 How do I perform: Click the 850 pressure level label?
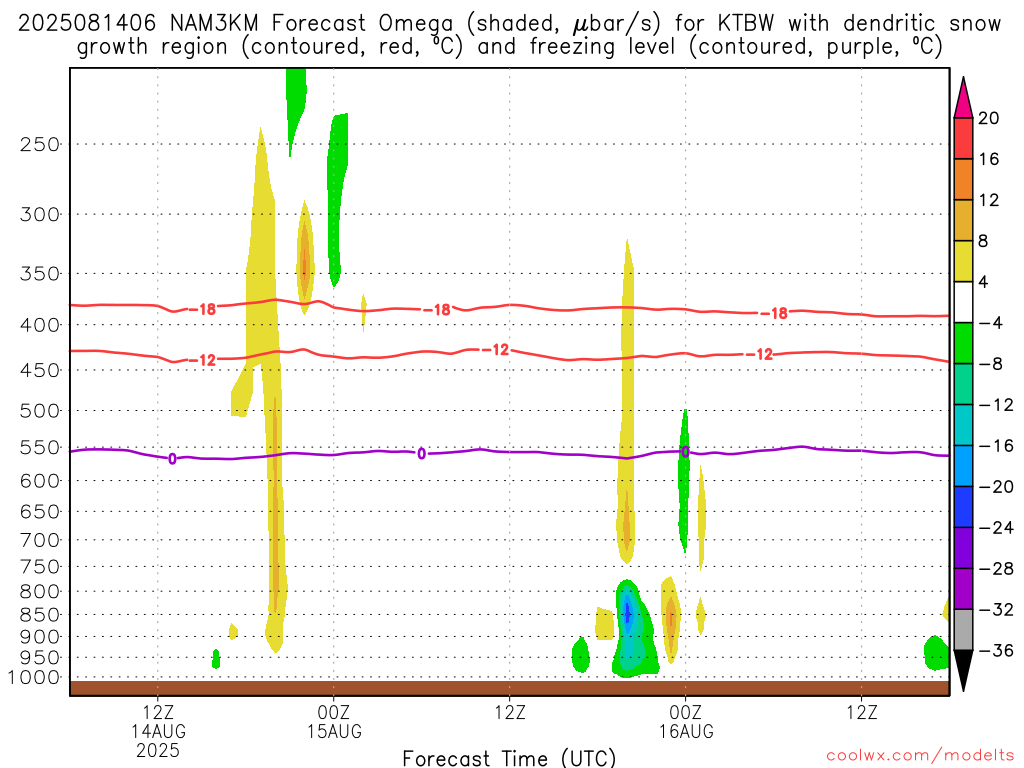coord(40,615)
